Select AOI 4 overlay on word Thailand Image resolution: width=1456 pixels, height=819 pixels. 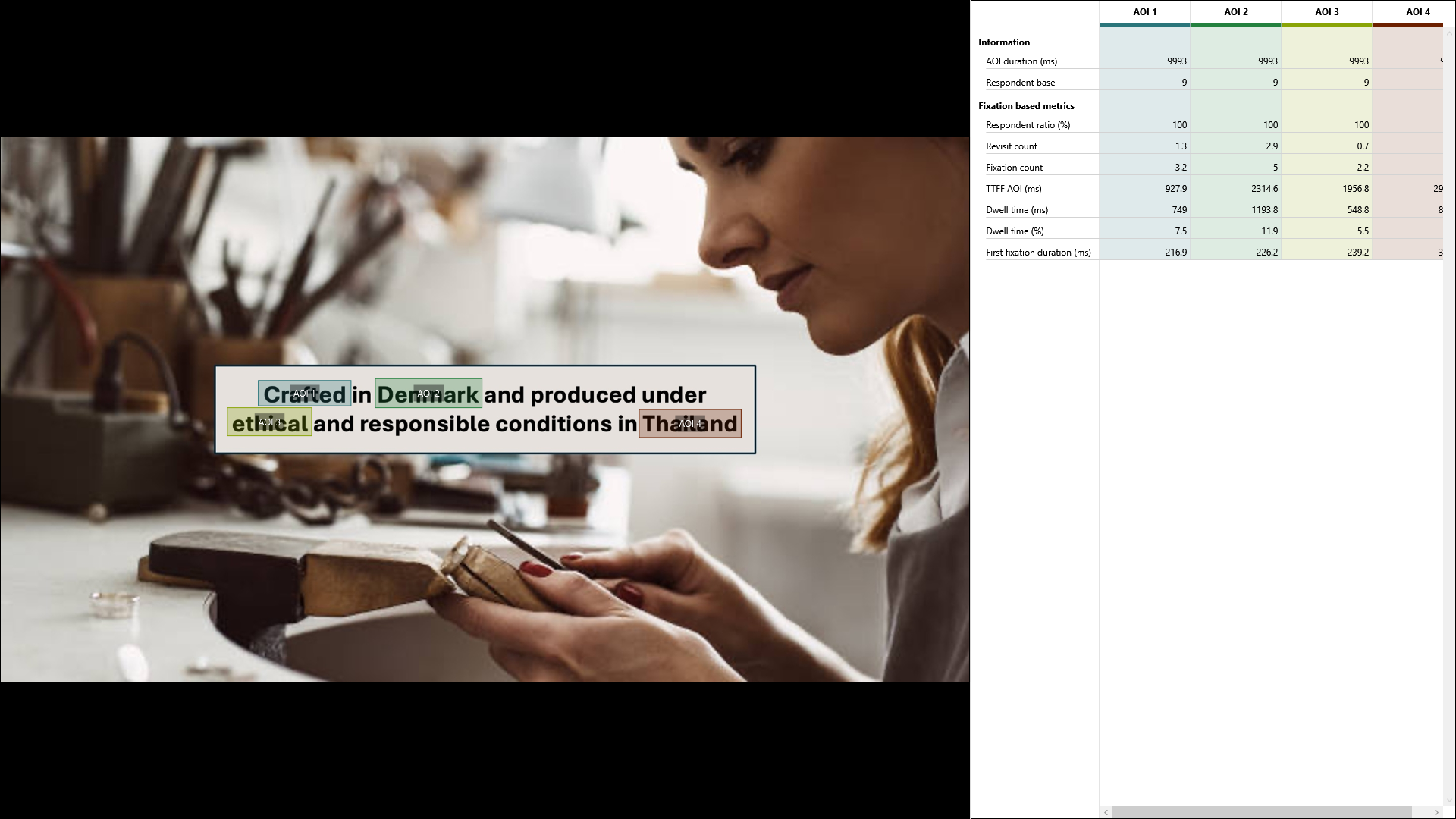[690, 424]
